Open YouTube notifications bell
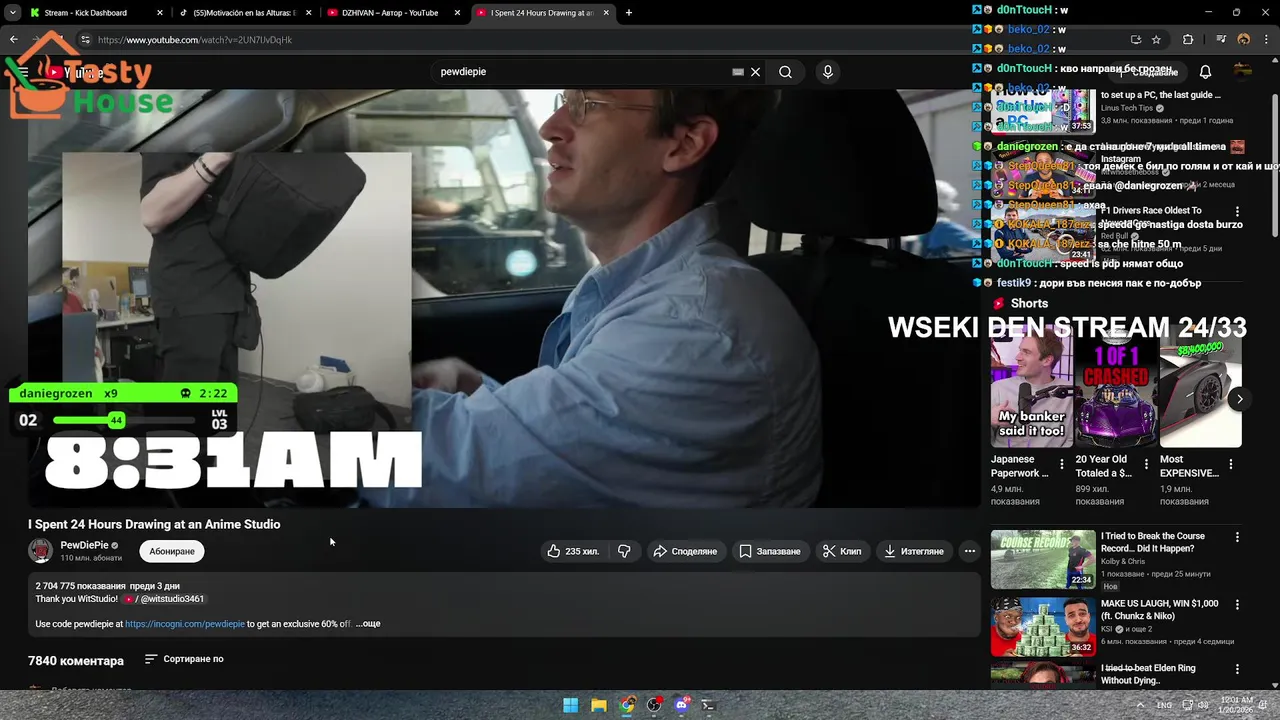The height and width of the screenshot is (720, 1280). pyautogui.click(x=1205, y=72)
